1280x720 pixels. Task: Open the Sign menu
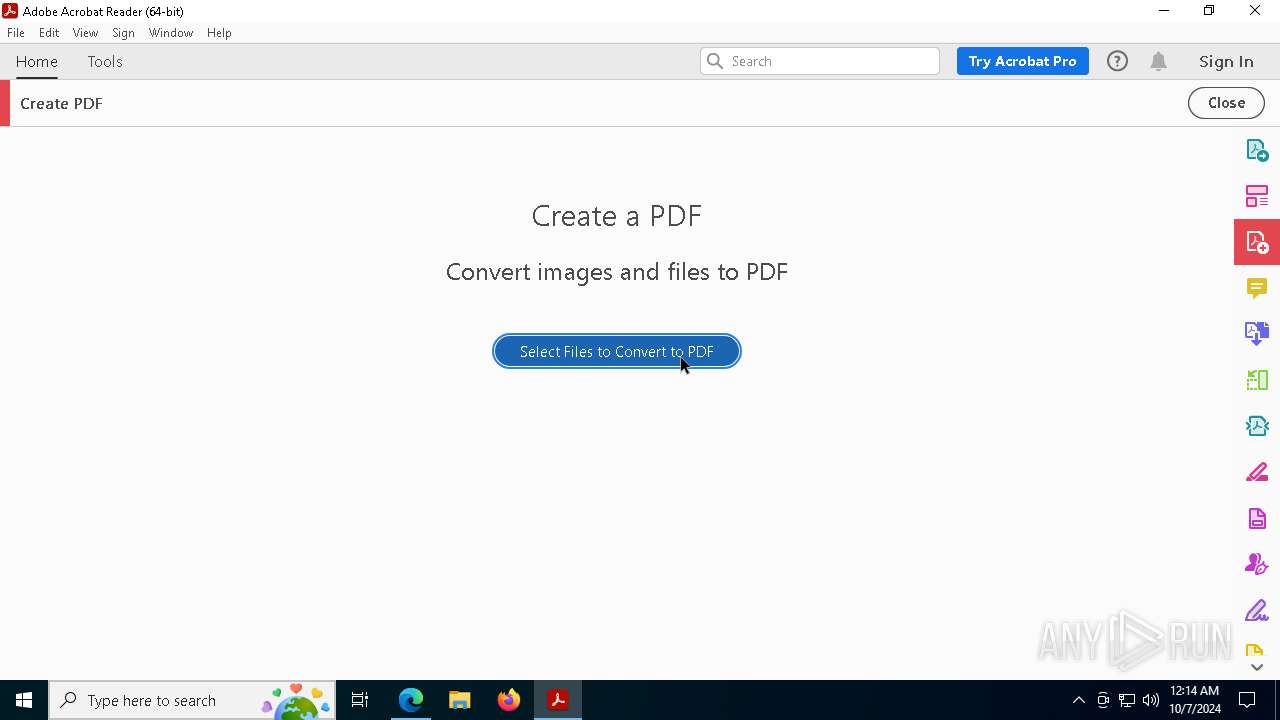(123, 33)
